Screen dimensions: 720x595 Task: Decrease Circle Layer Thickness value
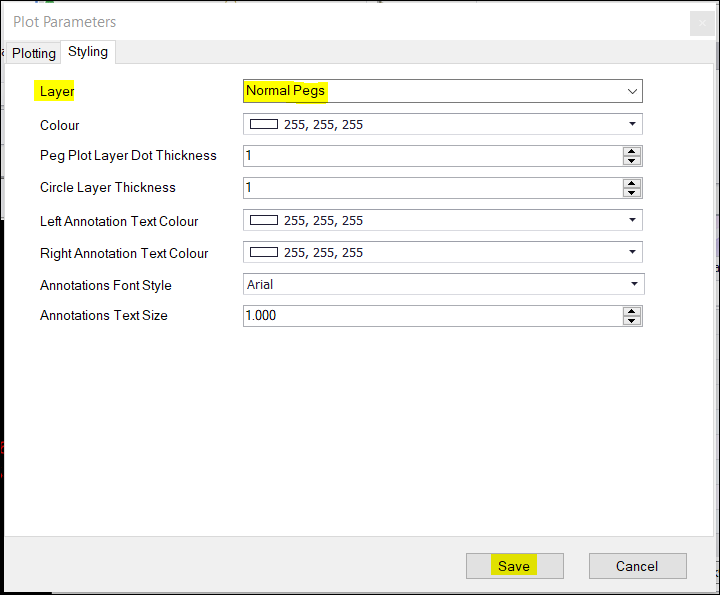point(631,192)
